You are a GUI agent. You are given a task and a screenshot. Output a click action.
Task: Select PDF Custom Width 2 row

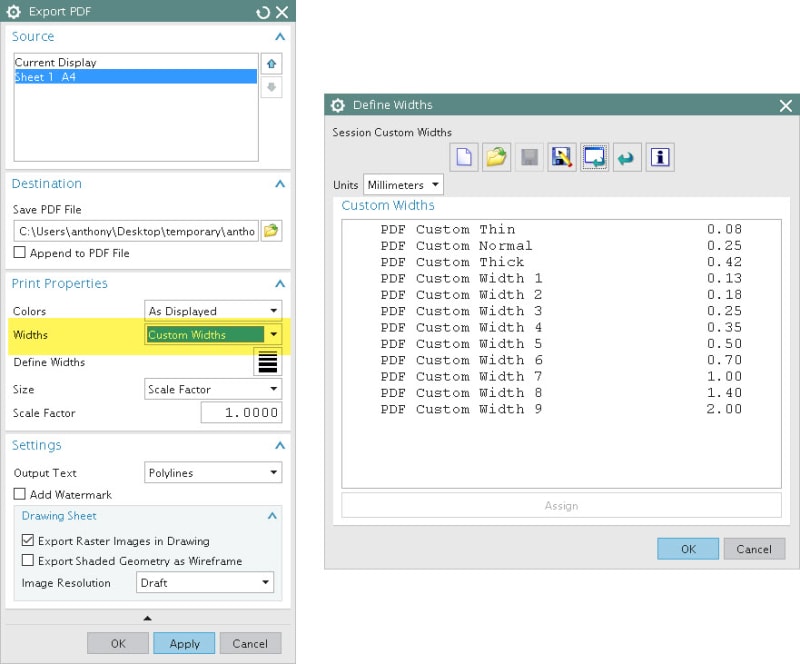tap(561, 294)
